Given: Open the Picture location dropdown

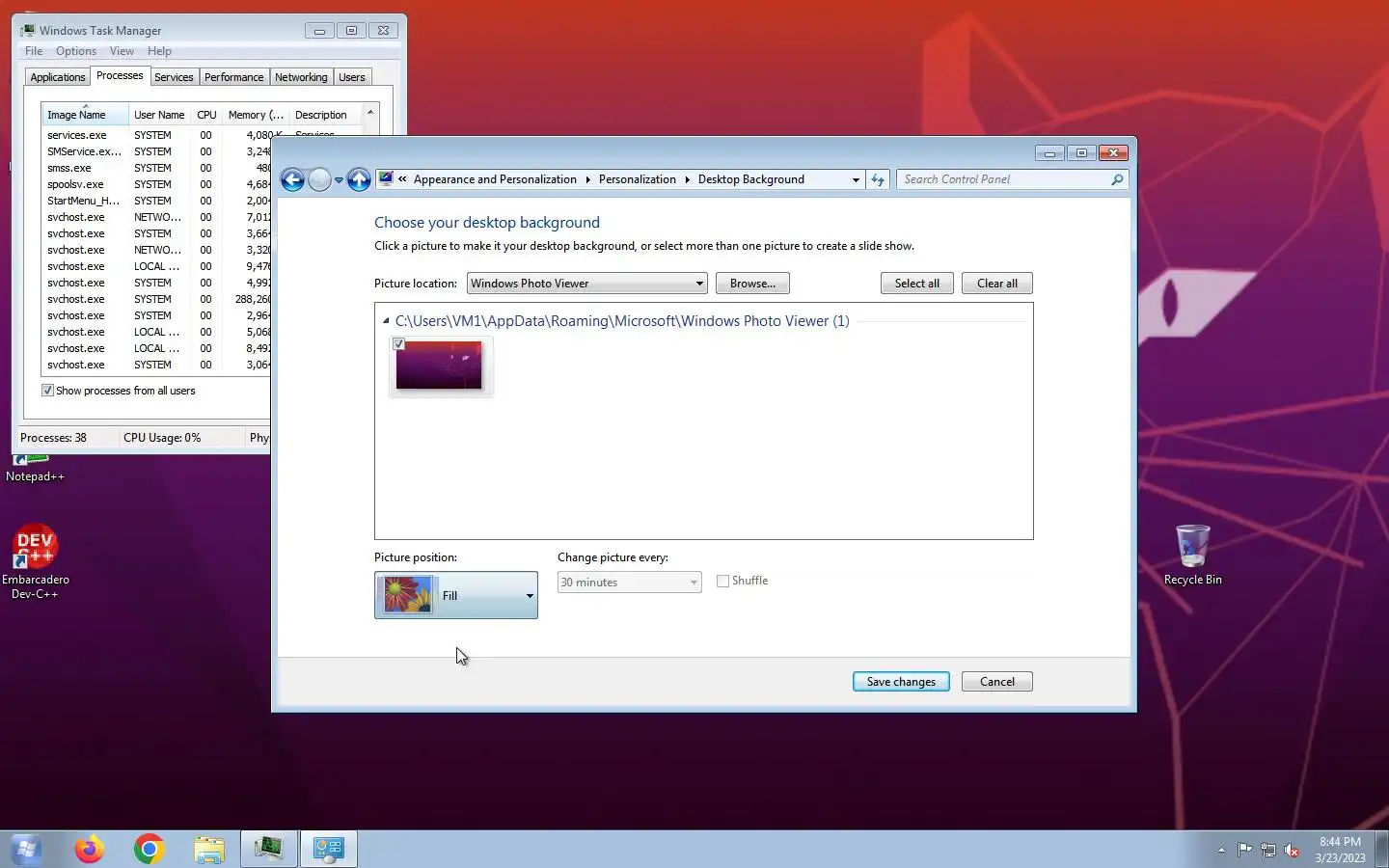Looking at the screenshot, I should [x=586, y=284].
